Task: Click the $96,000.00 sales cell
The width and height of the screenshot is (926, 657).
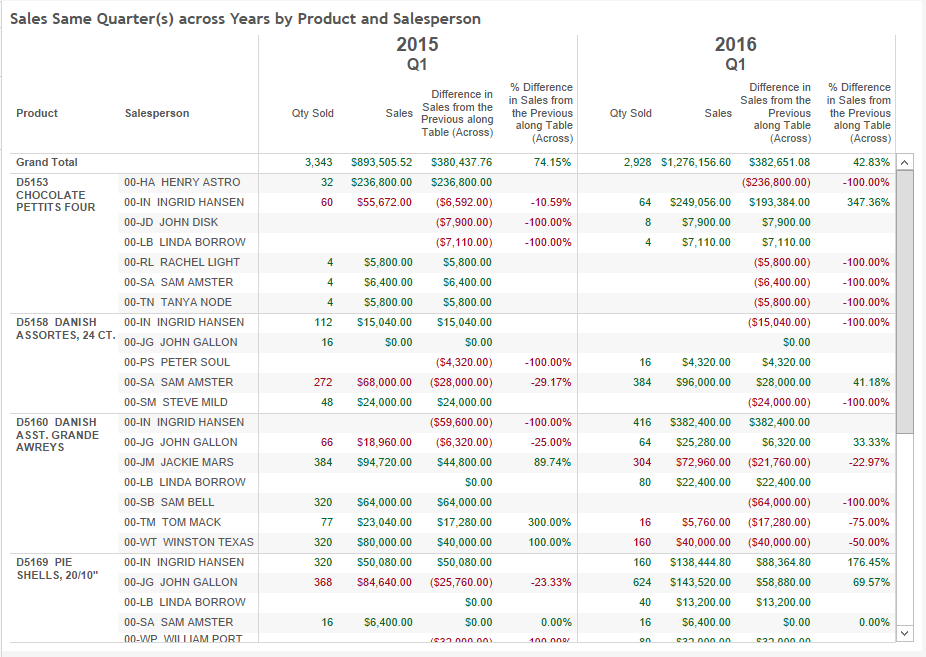Action: [703, 383]
